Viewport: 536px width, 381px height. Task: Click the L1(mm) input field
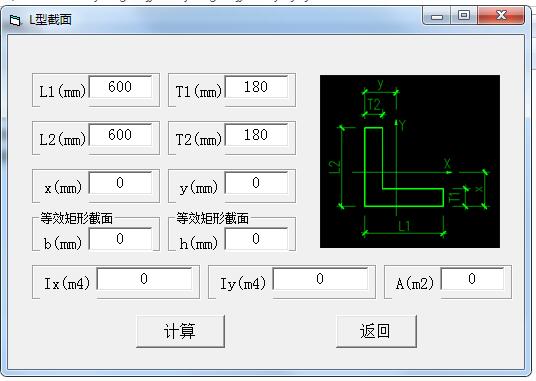[120, 87]
